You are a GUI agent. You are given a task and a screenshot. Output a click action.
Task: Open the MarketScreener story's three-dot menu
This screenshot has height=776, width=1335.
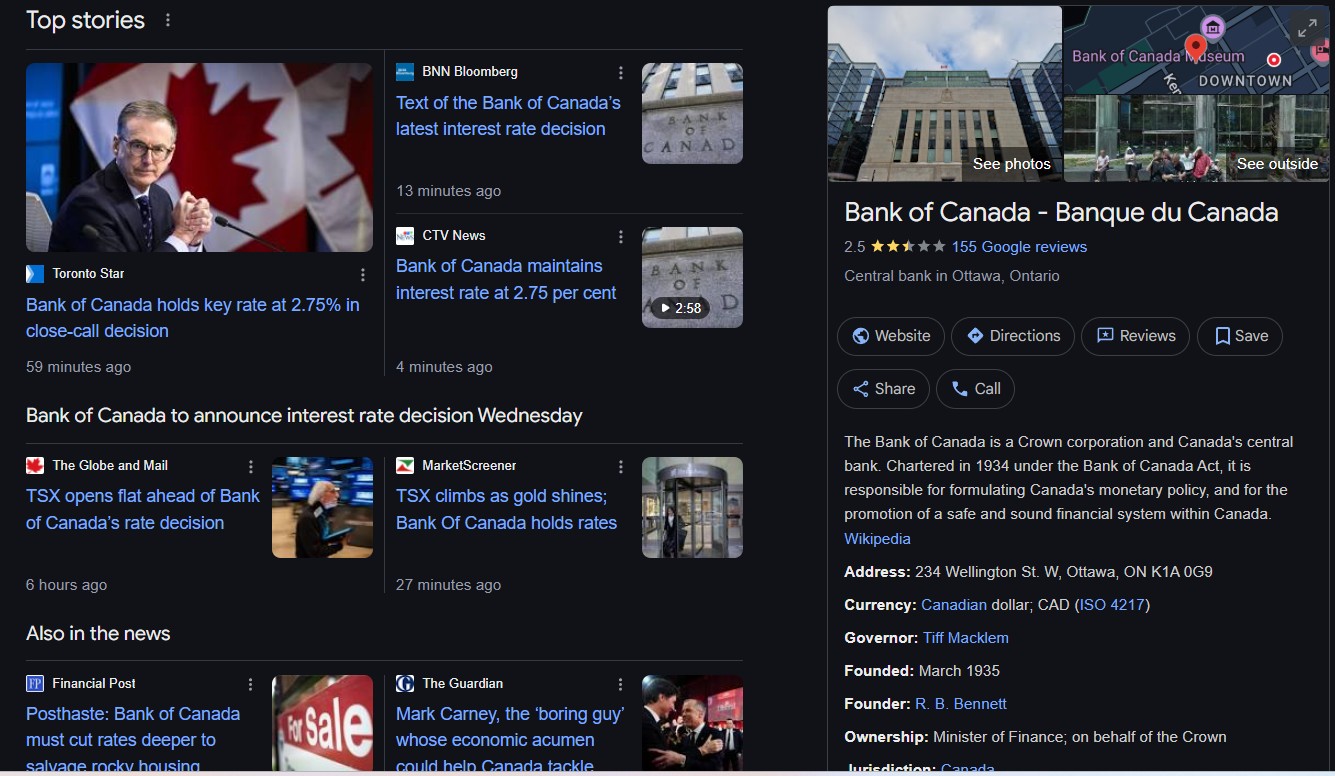point(621,467)
